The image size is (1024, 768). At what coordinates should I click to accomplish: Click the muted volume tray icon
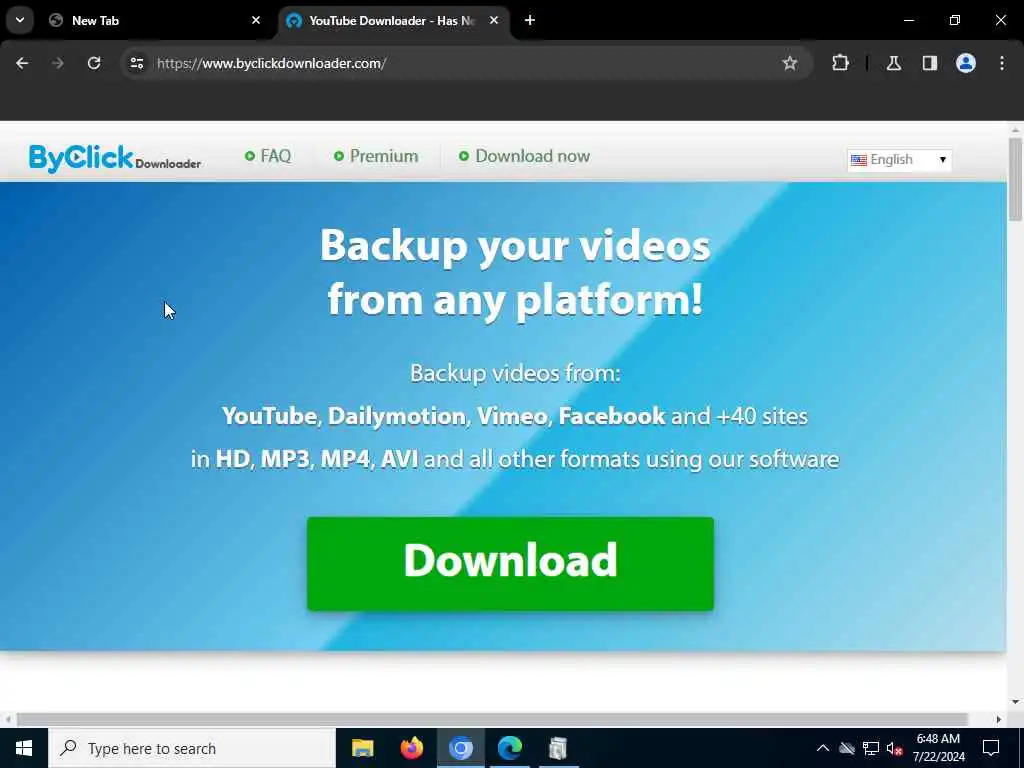coord(895,748)
